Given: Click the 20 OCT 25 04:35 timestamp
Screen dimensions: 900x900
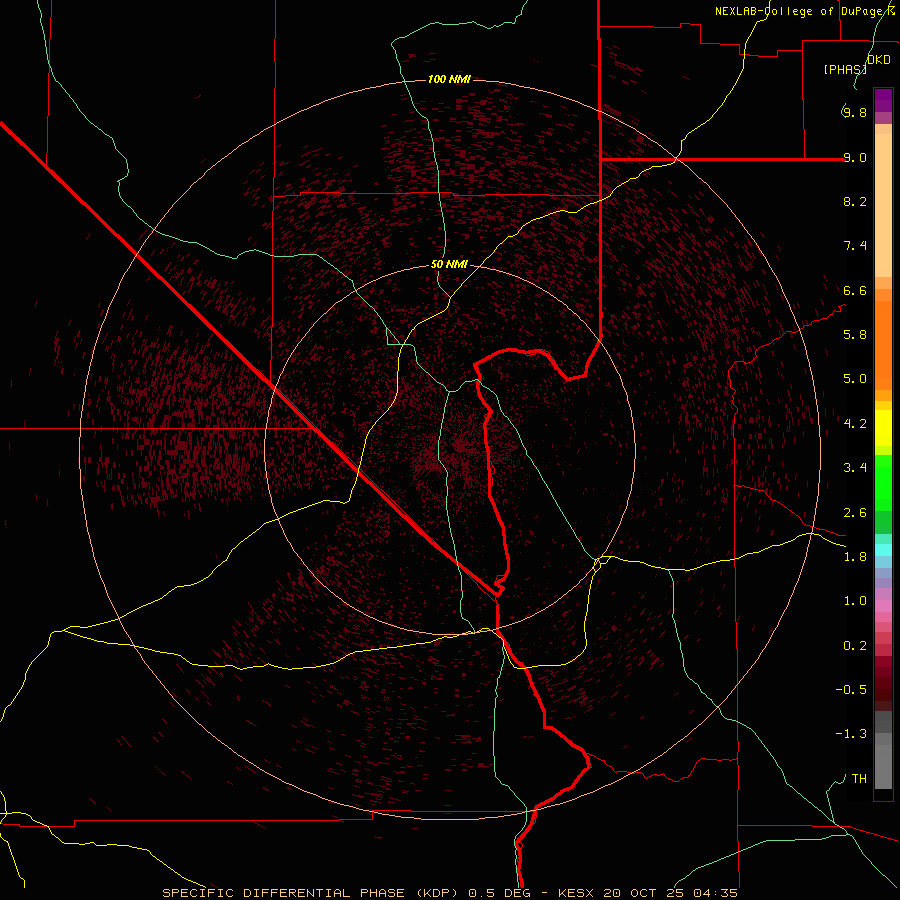Looking at the screenshot, I should pyautogui.click(x=672, y=893).
